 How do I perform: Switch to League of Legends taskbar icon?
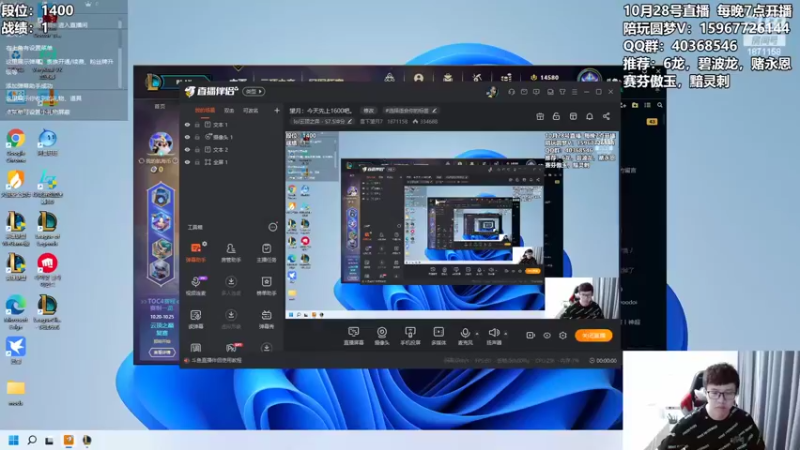87,440
